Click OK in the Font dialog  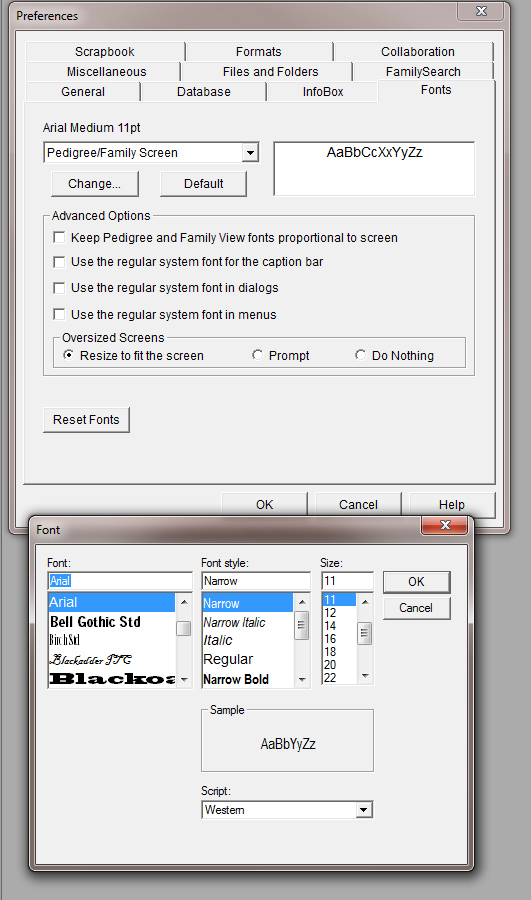coord(416,581)
